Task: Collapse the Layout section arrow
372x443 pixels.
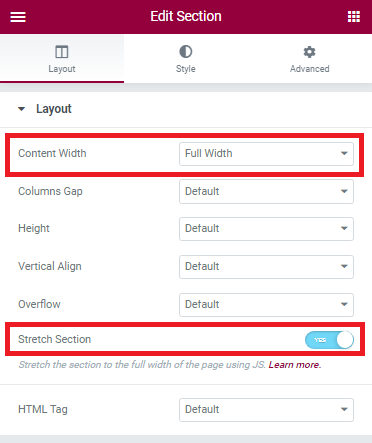Action: pos(22,109)
